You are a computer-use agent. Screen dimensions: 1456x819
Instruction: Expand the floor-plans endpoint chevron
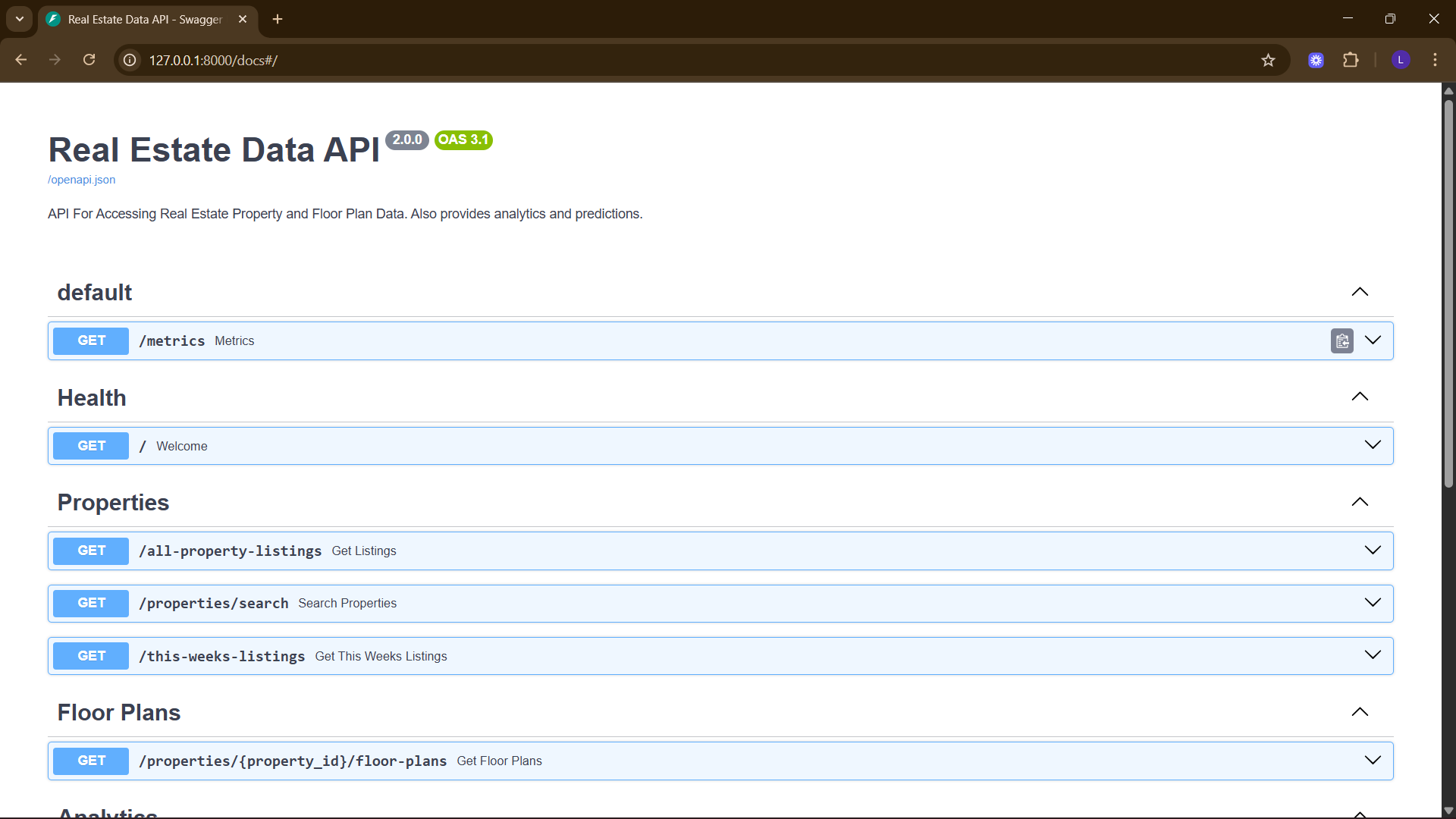click(1373, 761)
